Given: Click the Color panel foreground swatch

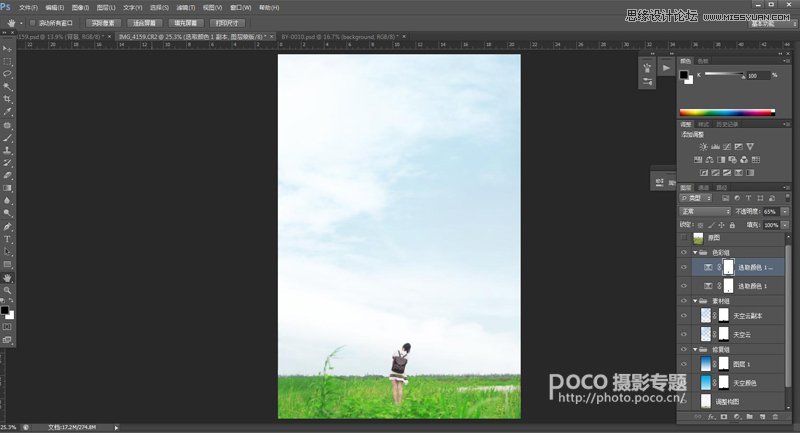Looking at the screenshot, I should pos(684,75).
